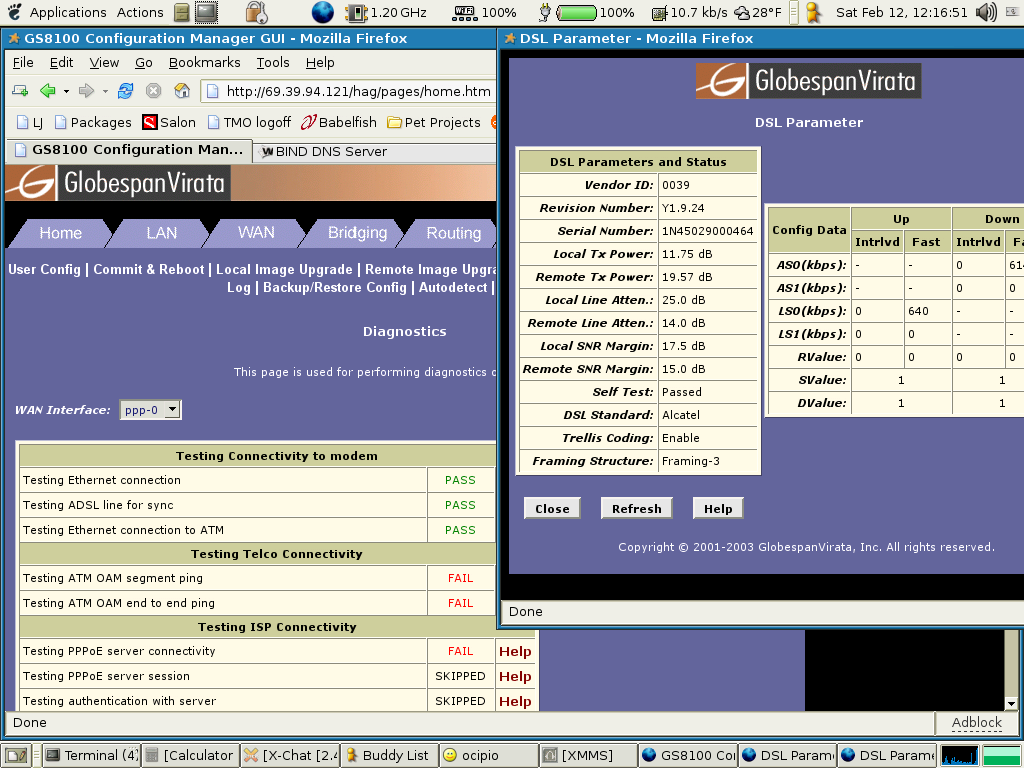
Task: Click the Firefox Stop loading icon
Action: (x=154, y=91)
